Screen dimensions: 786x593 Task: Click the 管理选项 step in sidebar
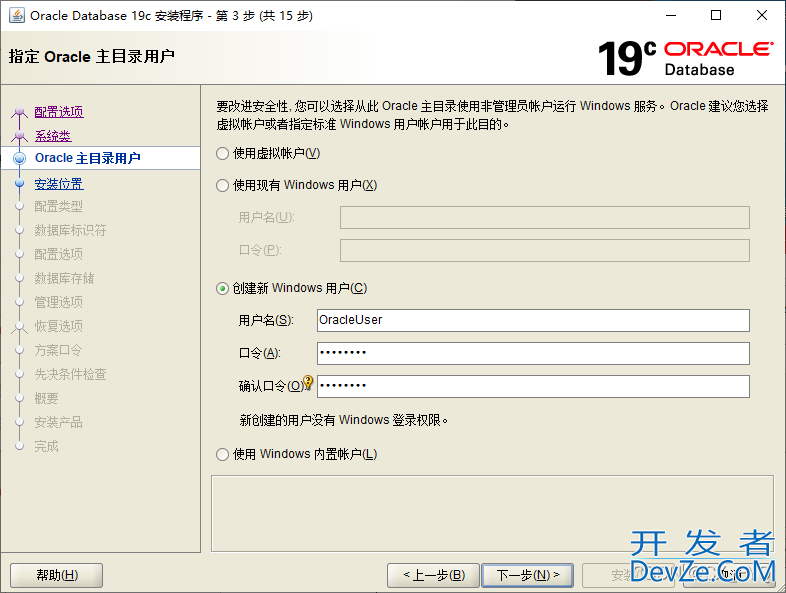pyautogui.click(x=59, y=302)
